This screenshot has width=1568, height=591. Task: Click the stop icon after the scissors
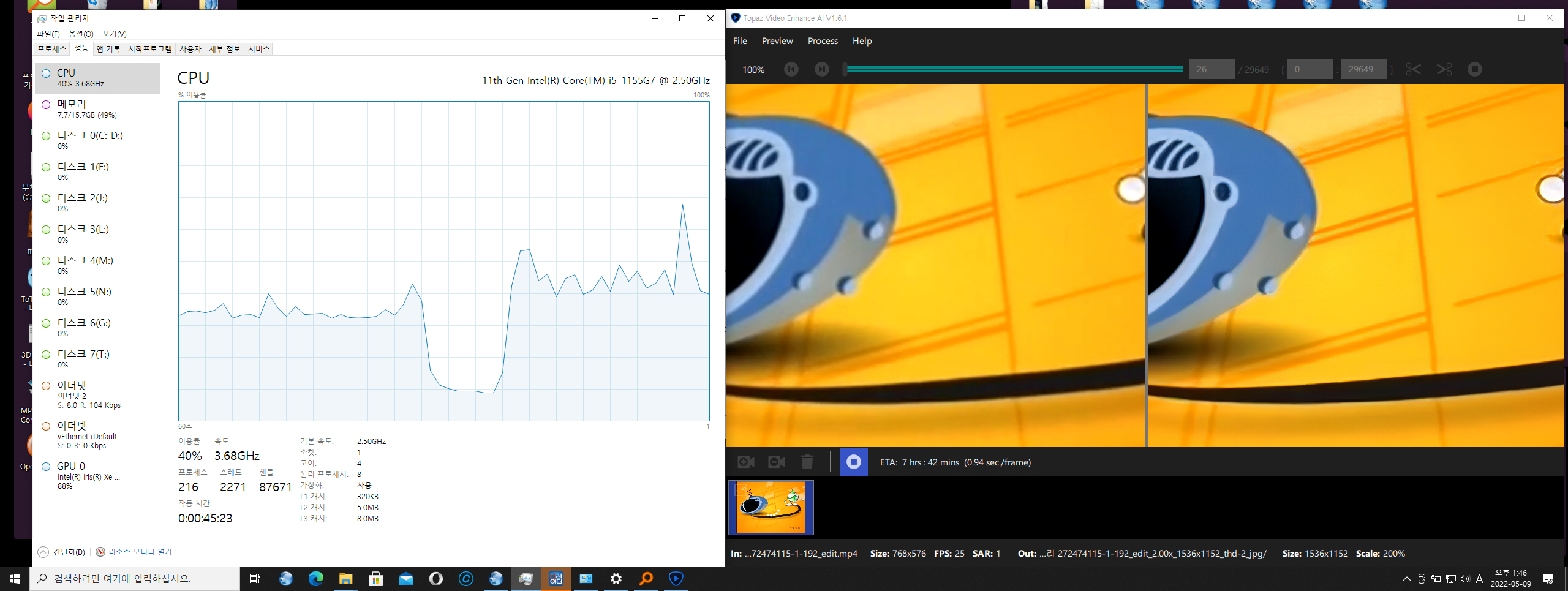(x=1475, y=69)
